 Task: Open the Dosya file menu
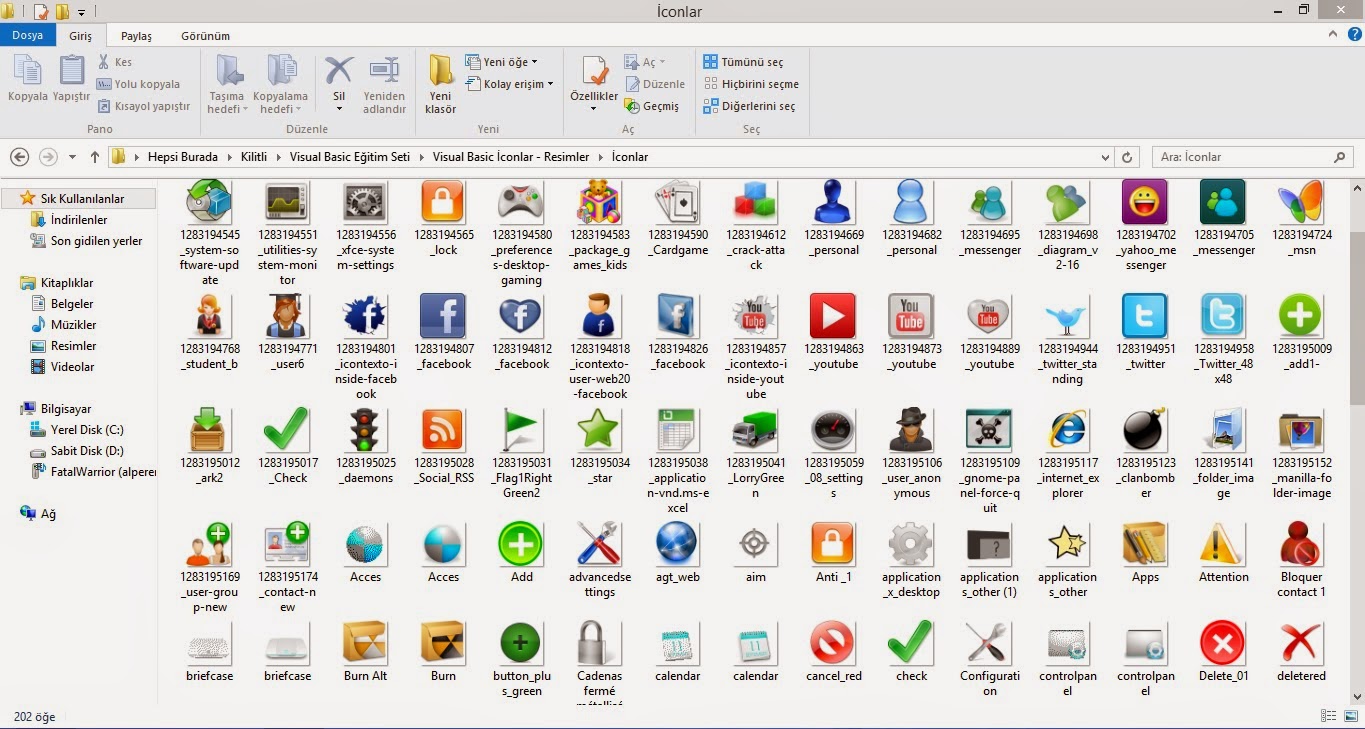28,35
